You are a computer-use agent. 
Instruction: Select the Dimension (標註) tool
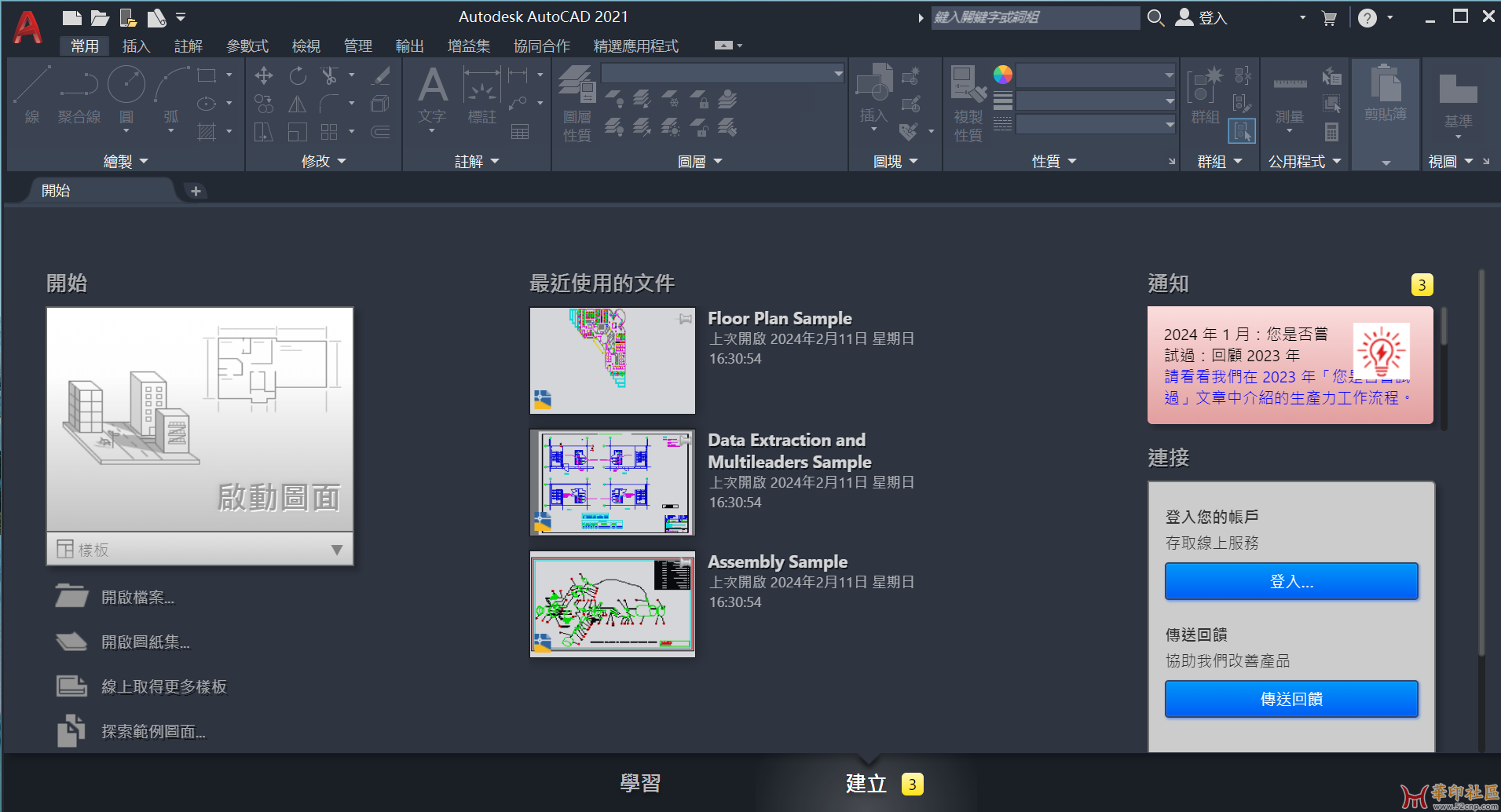pos(481,96)
